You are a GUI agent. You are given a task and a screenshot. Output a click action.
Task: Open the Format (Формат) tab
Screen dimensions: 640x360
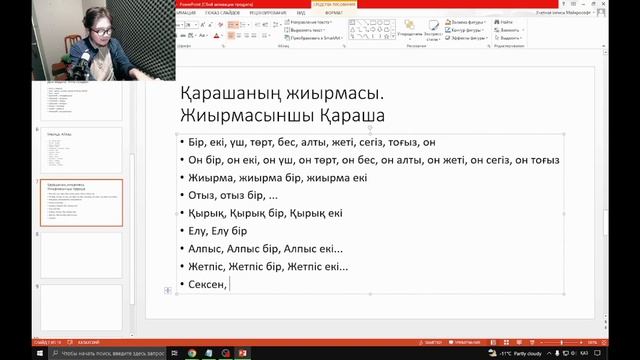(334, 13)
